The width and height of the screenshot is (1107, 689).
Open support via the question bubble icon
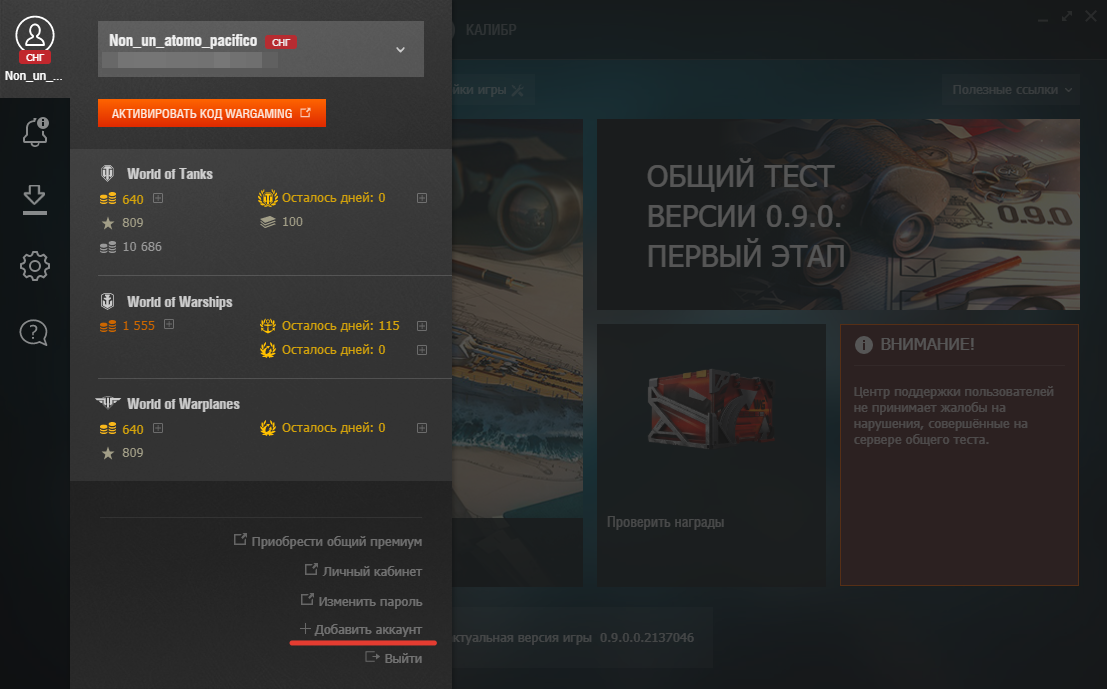point(34,332)
